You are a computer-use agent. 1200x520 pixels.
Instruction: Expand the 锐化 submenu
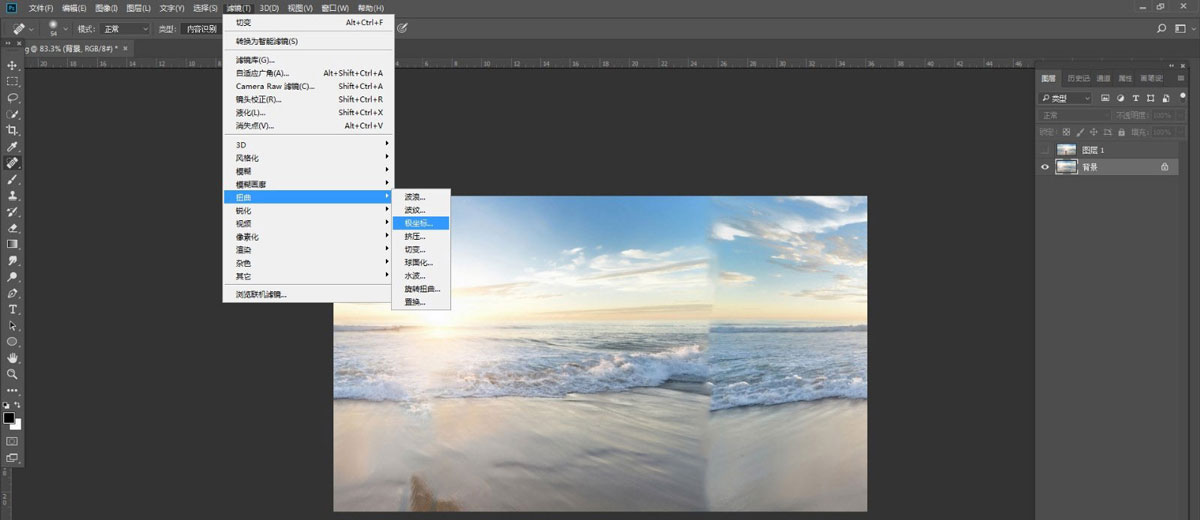click(308, 210)
